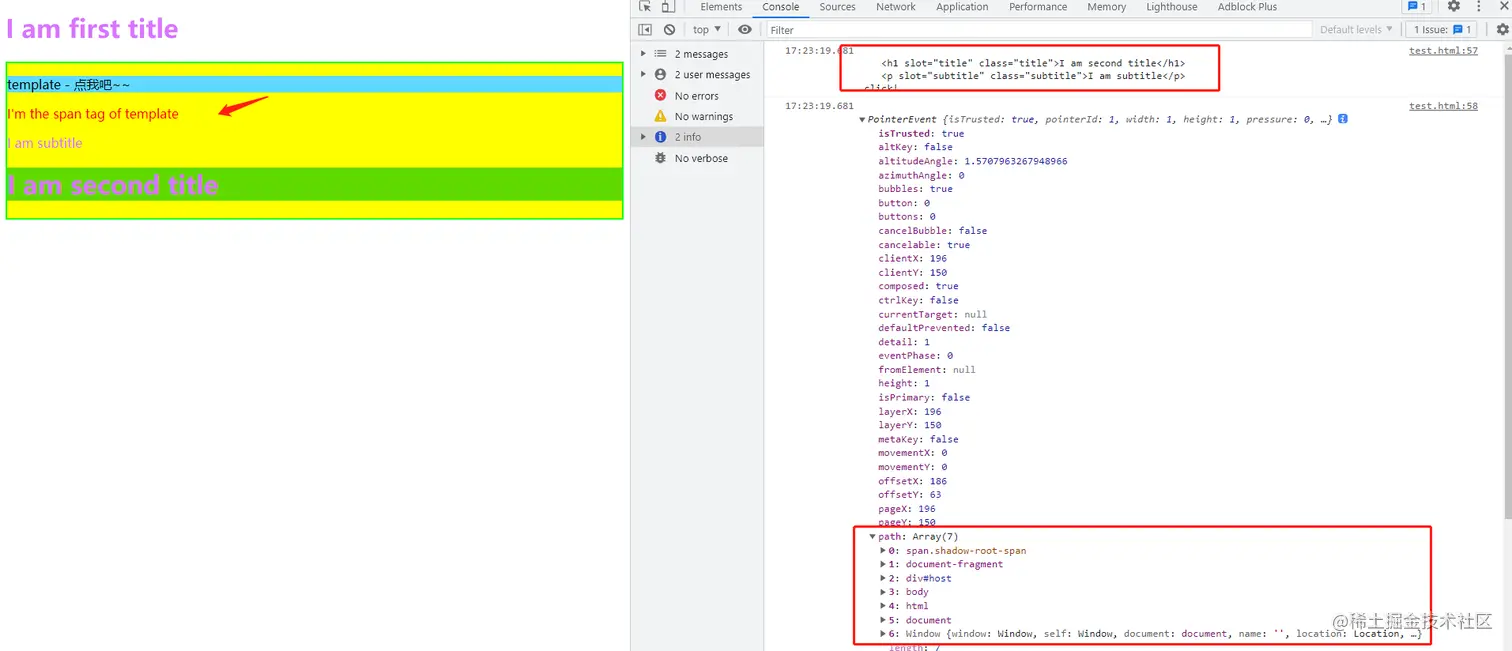The height and width of the screenshot is (651, 1512).
Task: Open the top context dropdown
Action: click(707, 30)
